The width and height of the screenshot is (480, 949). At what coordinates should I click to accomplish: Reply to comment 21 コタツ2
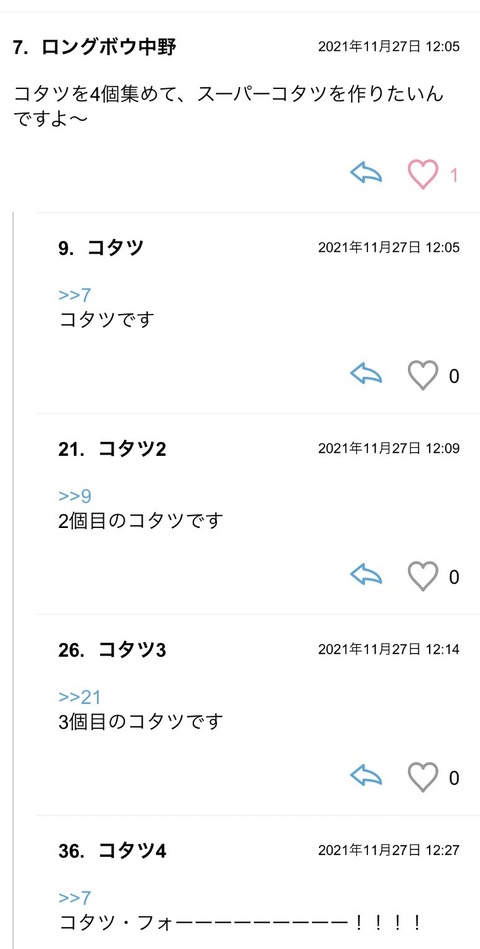(x=366, y=576)
